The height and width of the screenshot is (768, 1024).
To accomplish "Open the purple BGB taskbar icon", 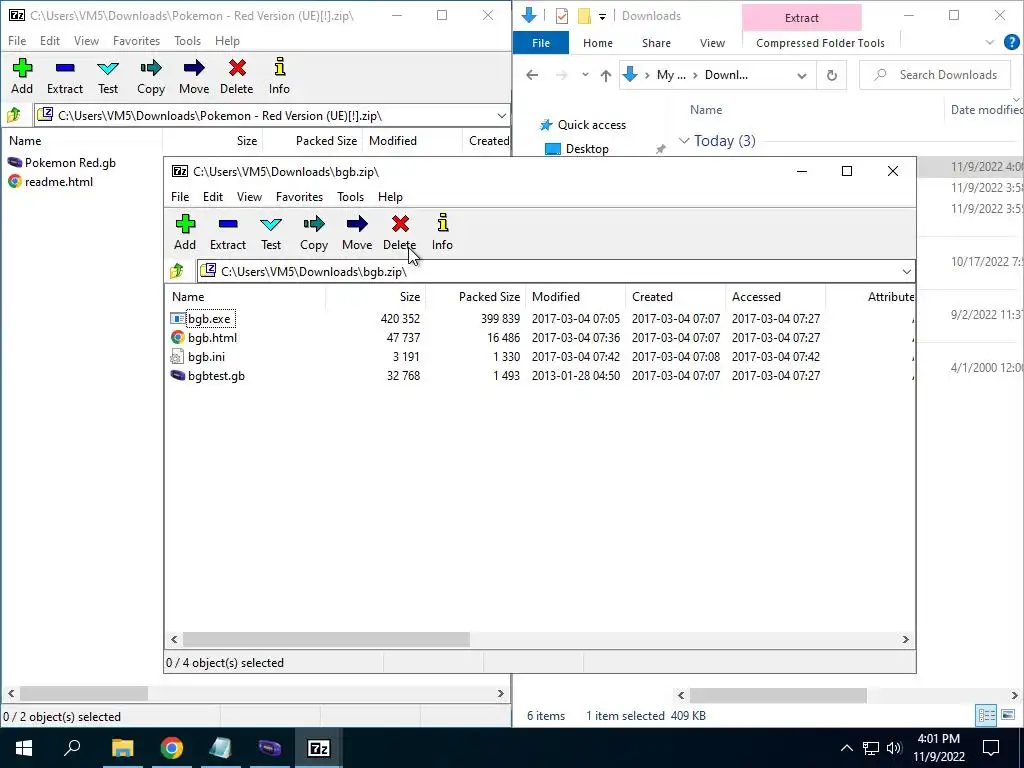I will pos(269,748).
